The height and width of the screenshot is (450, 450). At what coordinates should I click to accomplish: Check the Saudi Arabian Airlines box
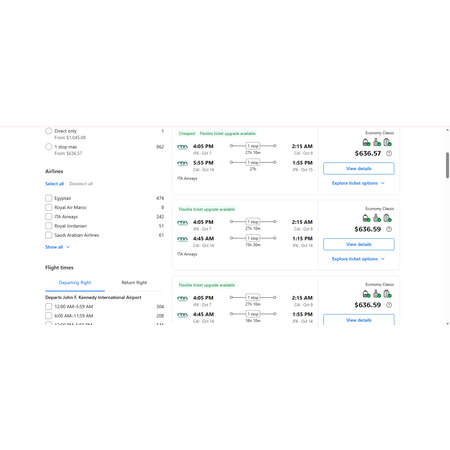point(49,235)
